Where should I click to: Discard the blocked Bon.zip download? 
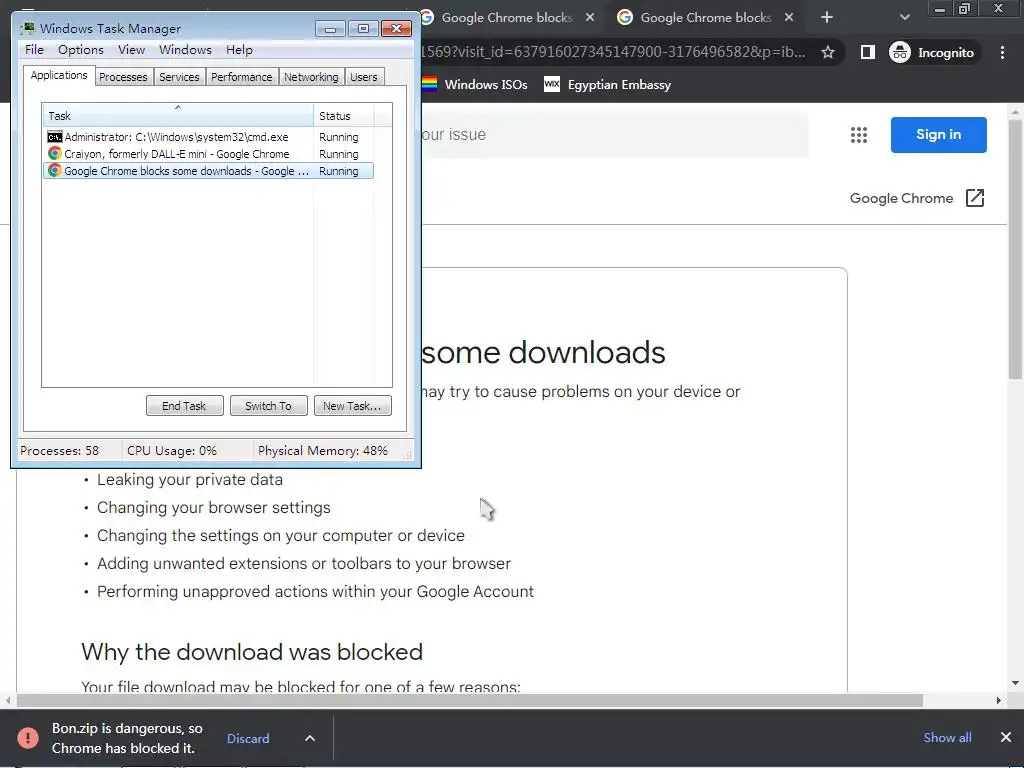(x=248, y=738)
